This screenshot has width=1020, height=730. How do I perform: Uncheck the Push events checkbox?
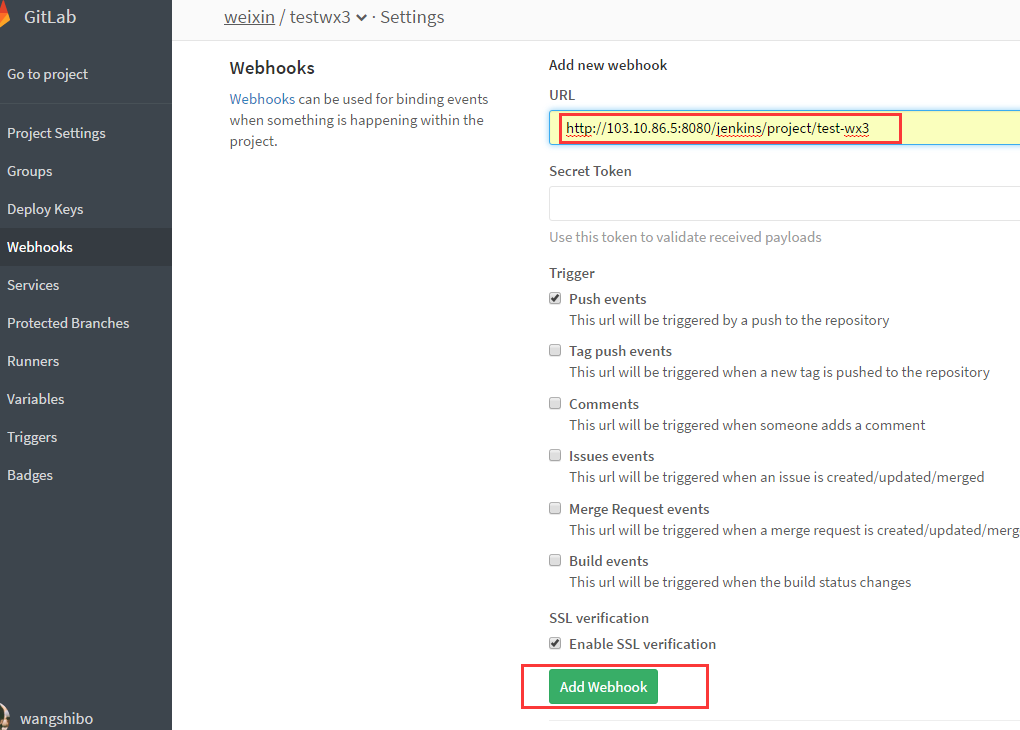click(555, 298)
